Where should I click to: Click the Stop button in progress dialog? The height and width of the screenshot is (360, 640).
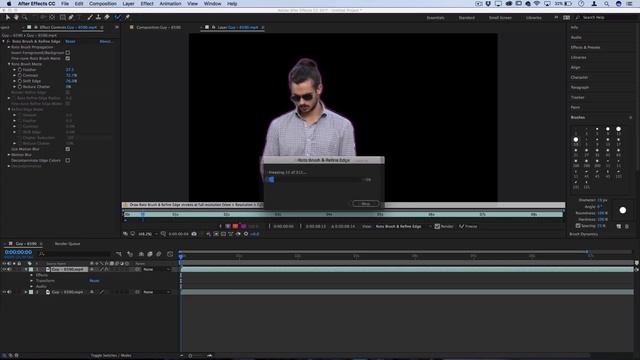[365, 204]
